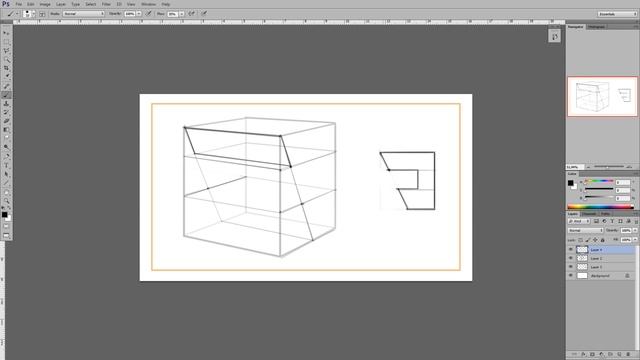
Task: Open the Opacity slider arrow in options bar
Action: click(x=139, y=13)
